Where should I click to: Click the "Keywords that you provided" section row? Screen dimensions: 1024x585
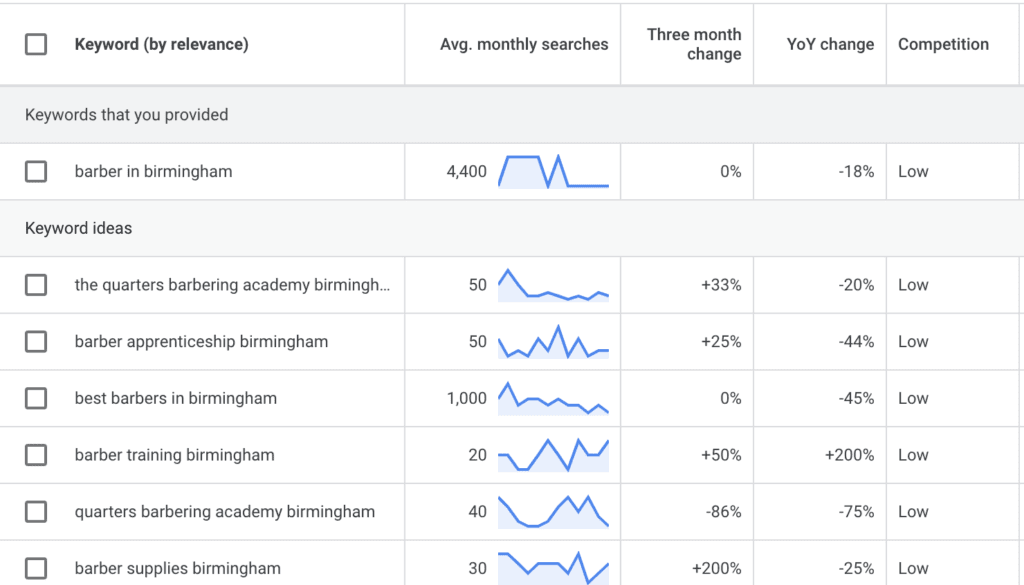126,115
